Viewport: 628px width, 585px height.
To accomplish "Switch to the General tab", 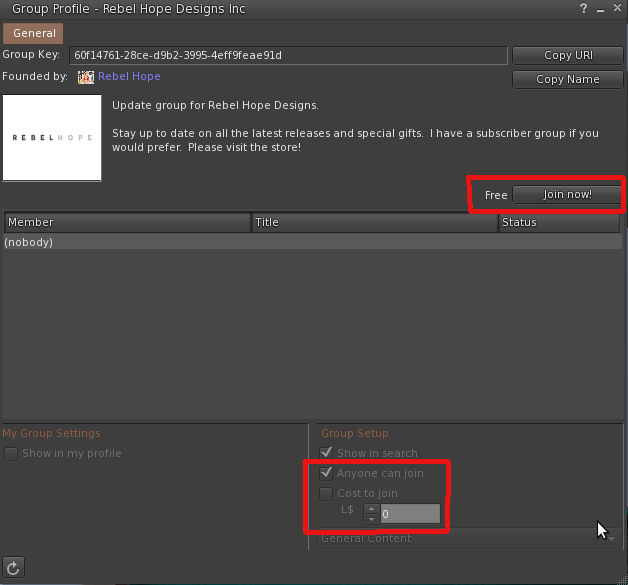I will tap(33, 33).
